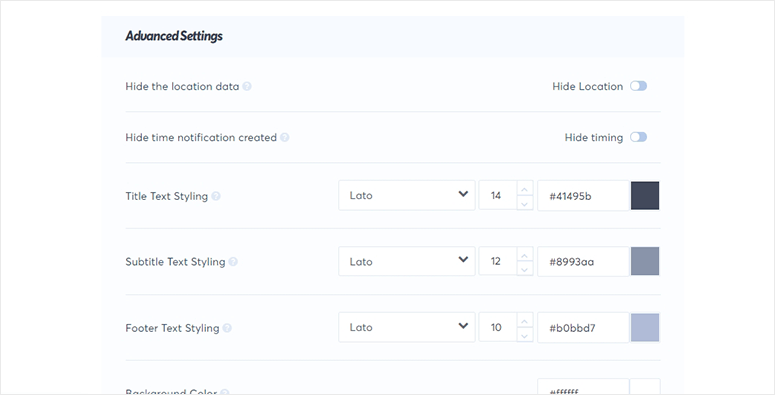Increase Title text size with up arrow
This screenshot has width=775, height=395.
[x=524, y=189]
